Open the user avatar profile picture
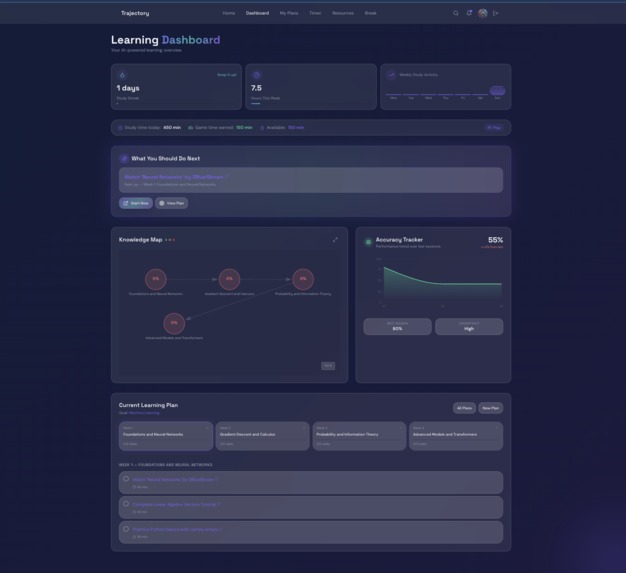This screenshot has height=573, width=626. [x=483, y=13]
